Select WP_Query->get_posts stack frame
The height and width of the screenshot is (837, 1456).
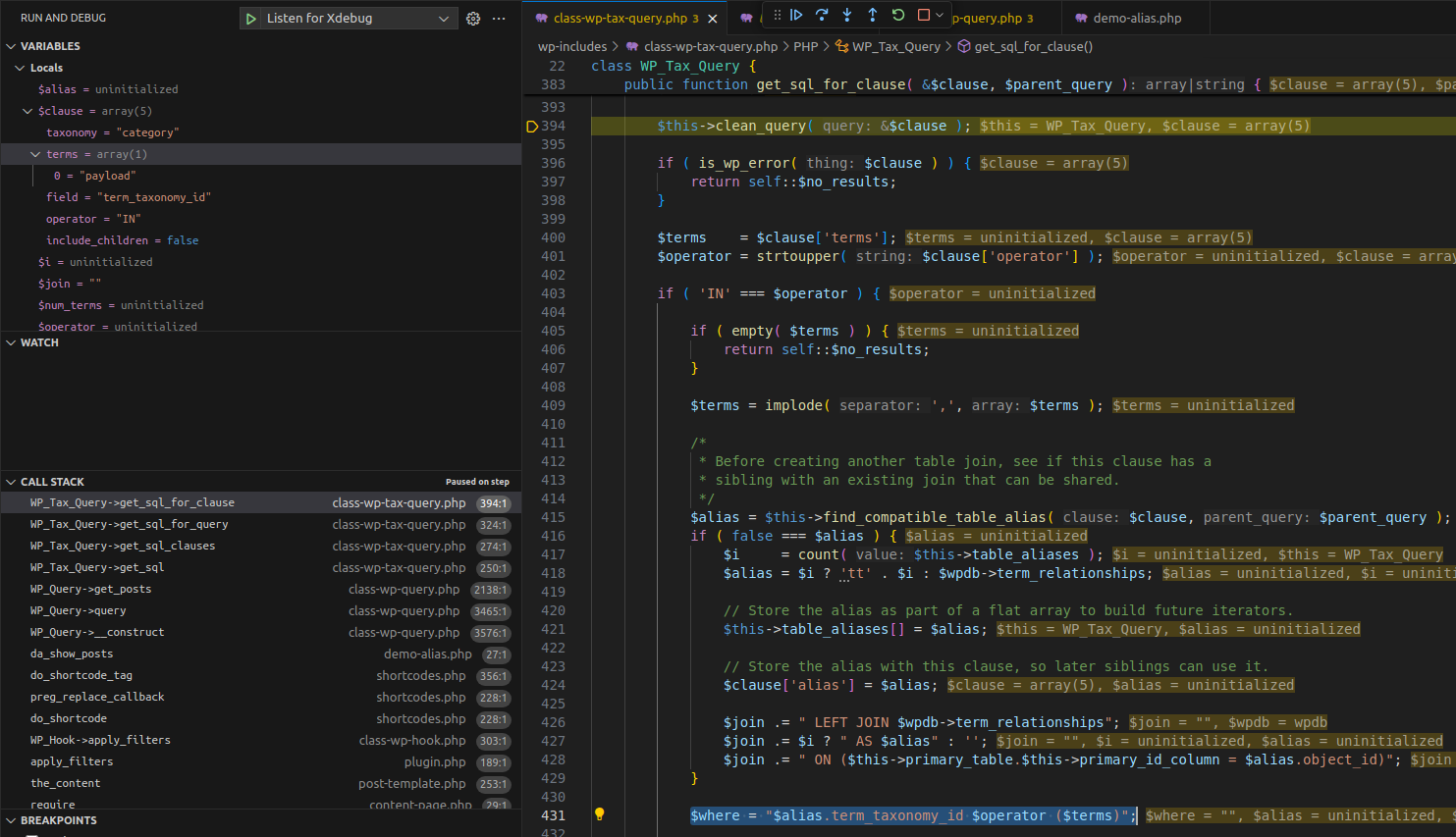[x=90, y=589]
